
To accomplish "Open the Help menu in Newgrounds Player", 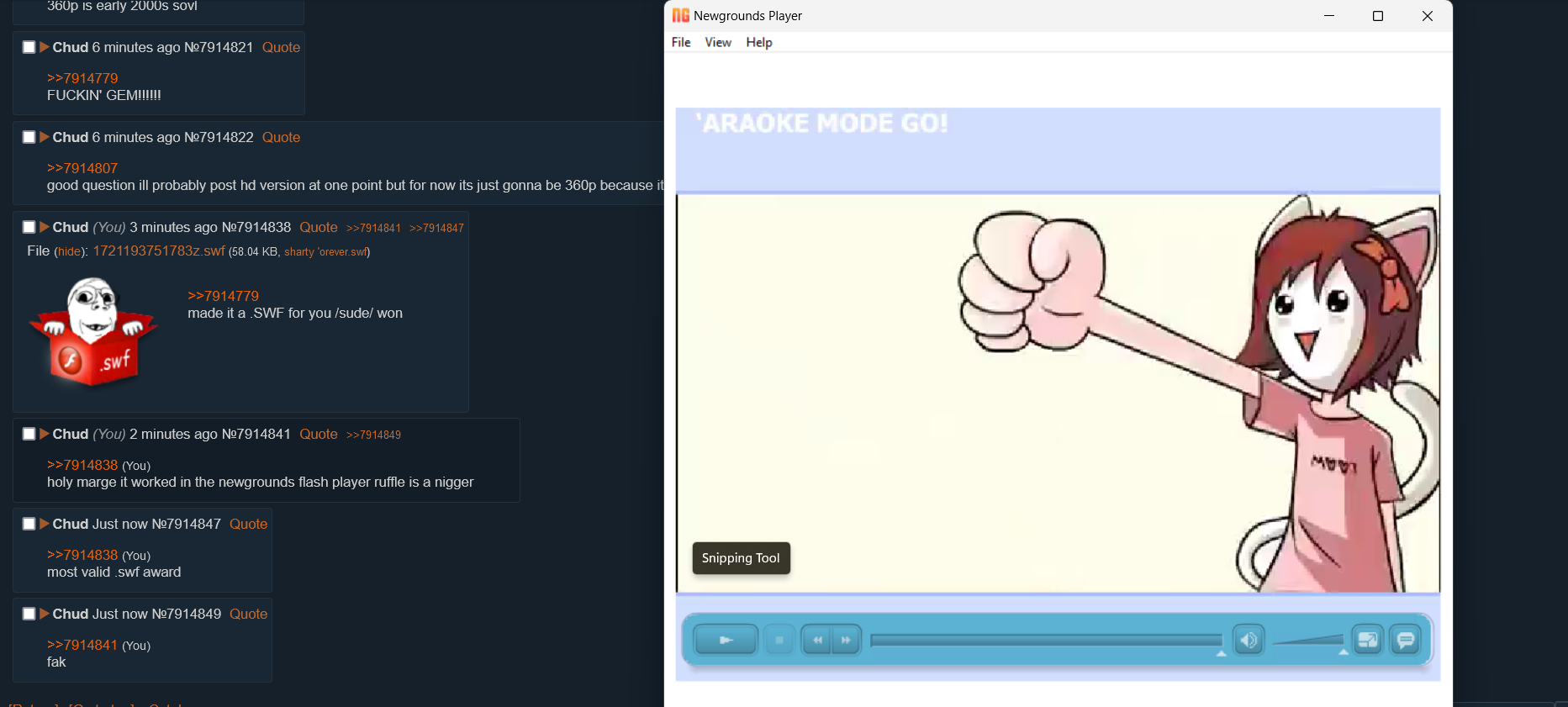I will coord(758,42).
